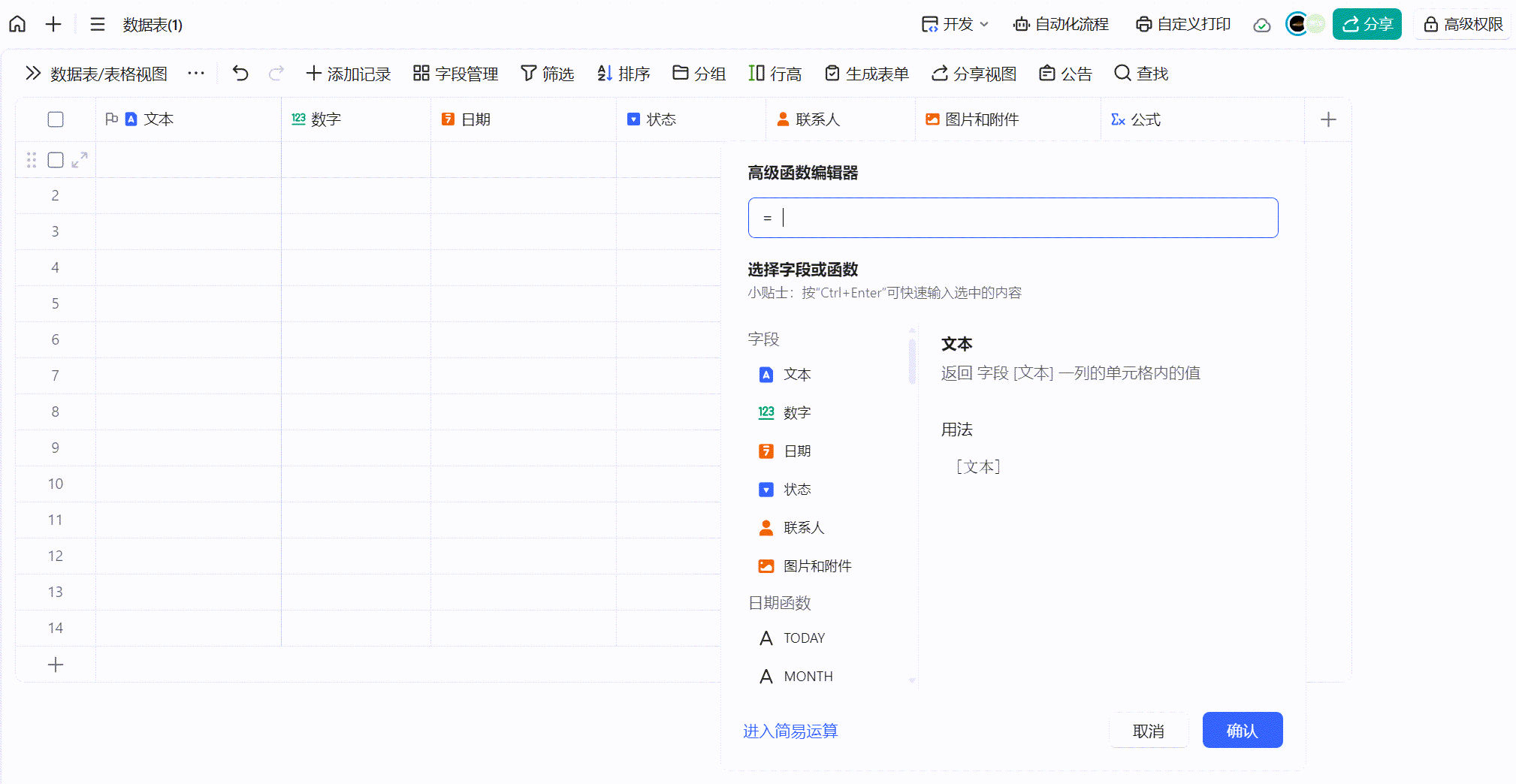Open the 公告 announcement
The image size is (1516, 784).
click(x=1066, y=73)
